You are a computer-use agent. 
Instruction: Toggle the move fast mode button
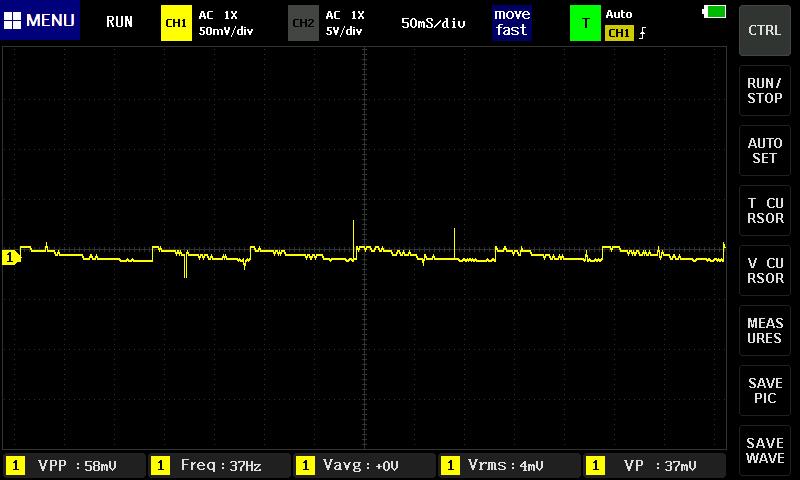pyautogui.click(x=512, y=22)
